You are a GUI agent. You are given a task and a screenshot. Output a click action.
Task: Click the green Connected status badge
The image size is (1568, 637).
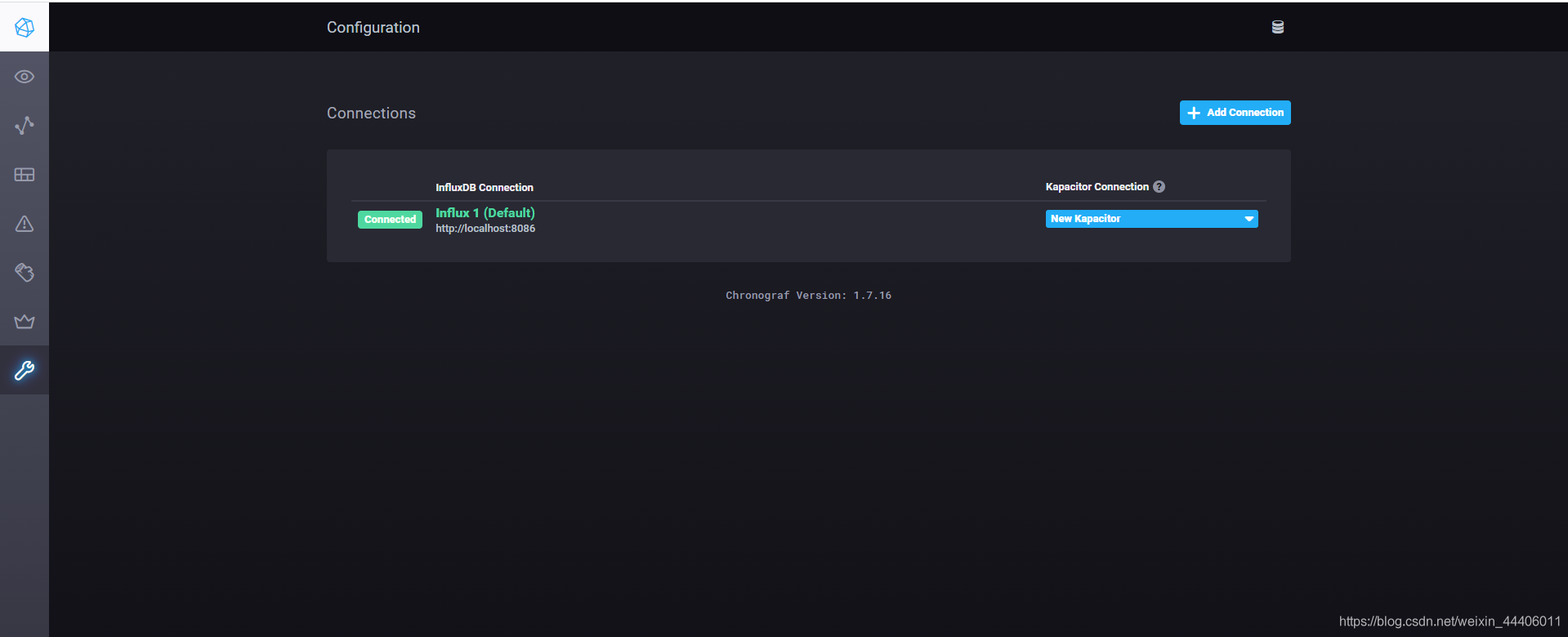(390, 220)
